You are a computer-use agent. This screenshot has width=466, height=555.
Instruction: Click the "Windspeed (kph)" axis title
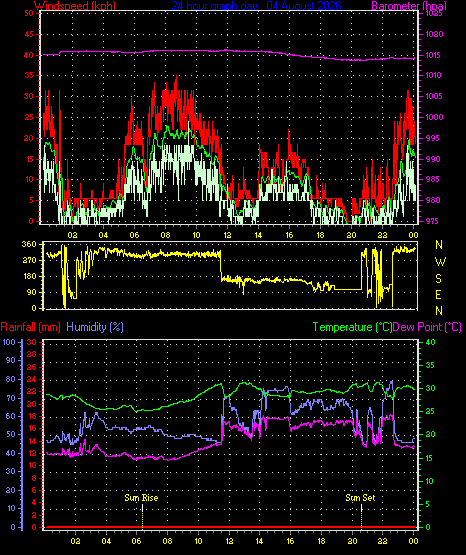tap(75, 5)
